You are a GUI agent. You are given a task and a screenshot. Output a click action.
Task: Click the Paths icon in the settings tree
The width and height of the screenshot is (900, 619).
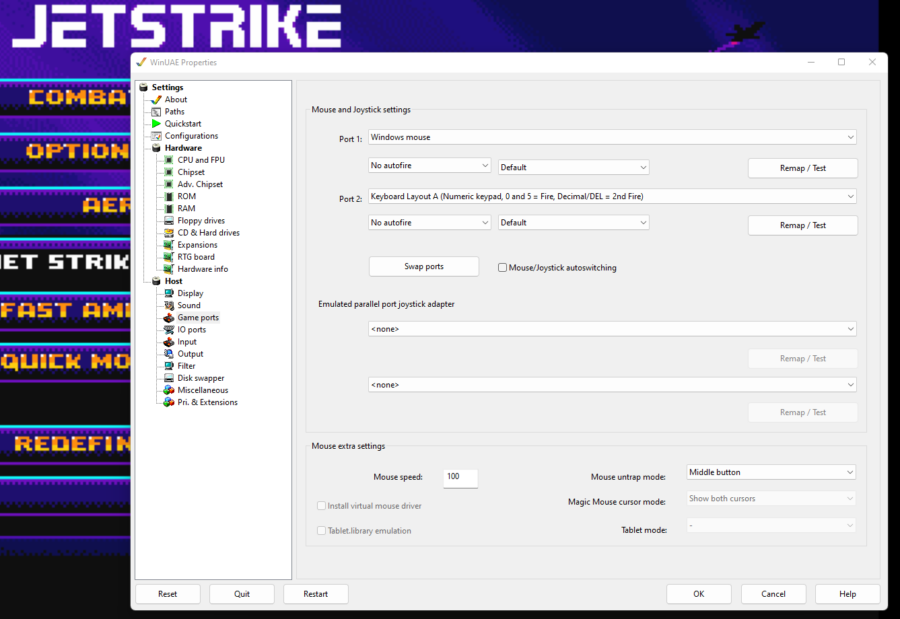point(156,111)
